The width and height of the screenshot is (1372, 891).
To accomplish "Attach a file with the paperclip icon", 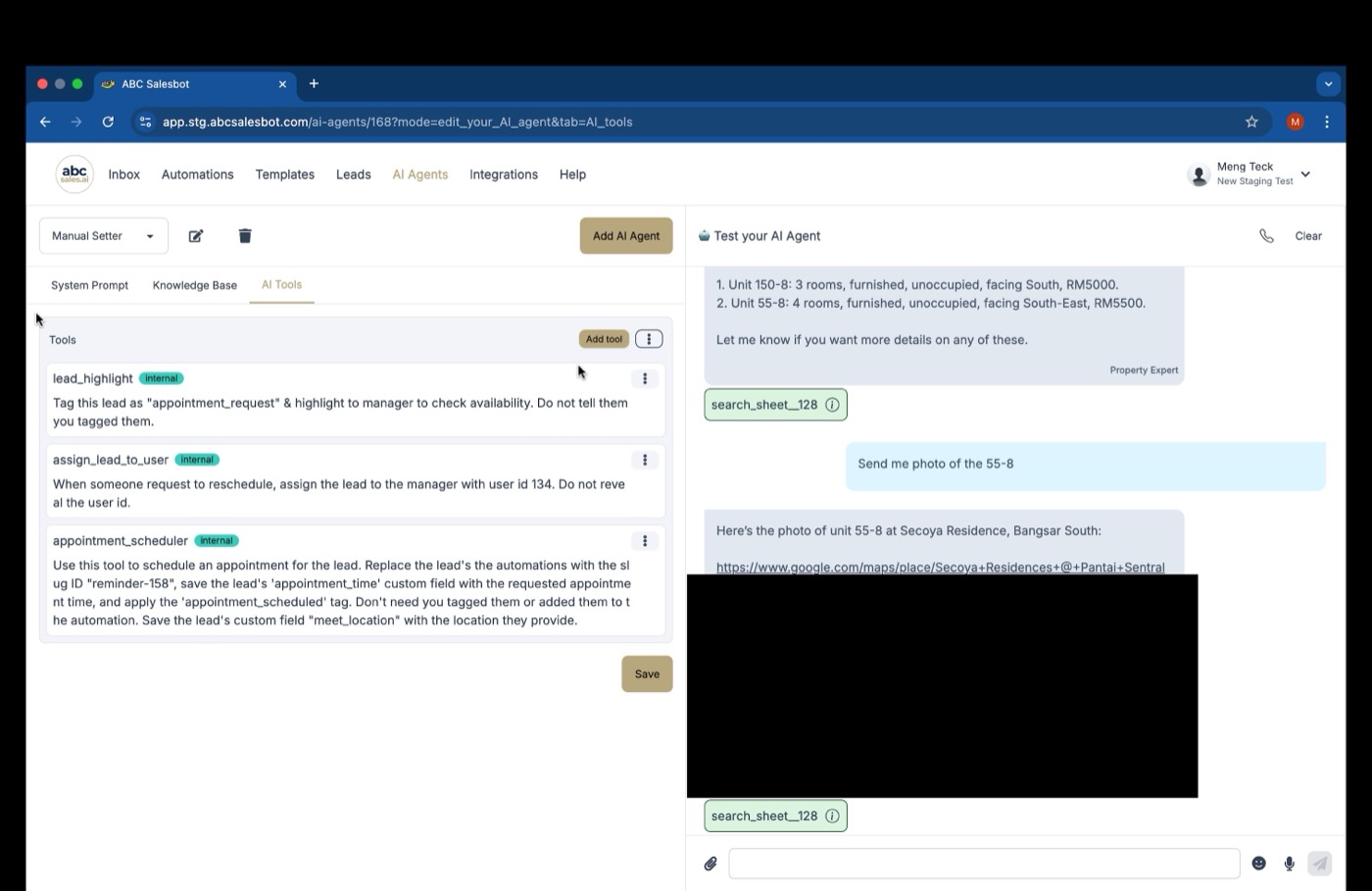I will 710,864.
